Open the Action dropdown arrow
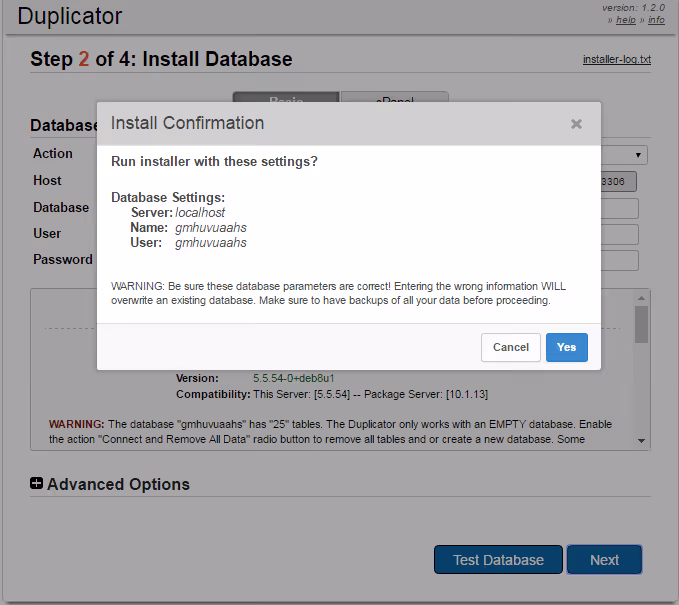 pos(638,155)
